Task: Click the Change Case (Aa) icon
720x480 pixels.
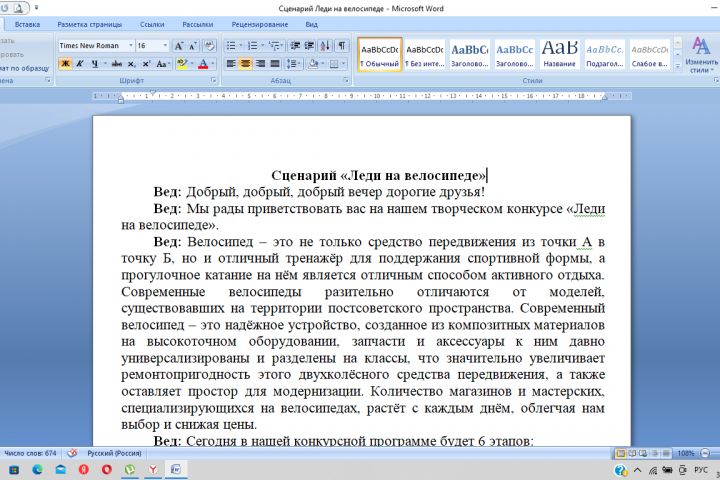Action: 161,64
